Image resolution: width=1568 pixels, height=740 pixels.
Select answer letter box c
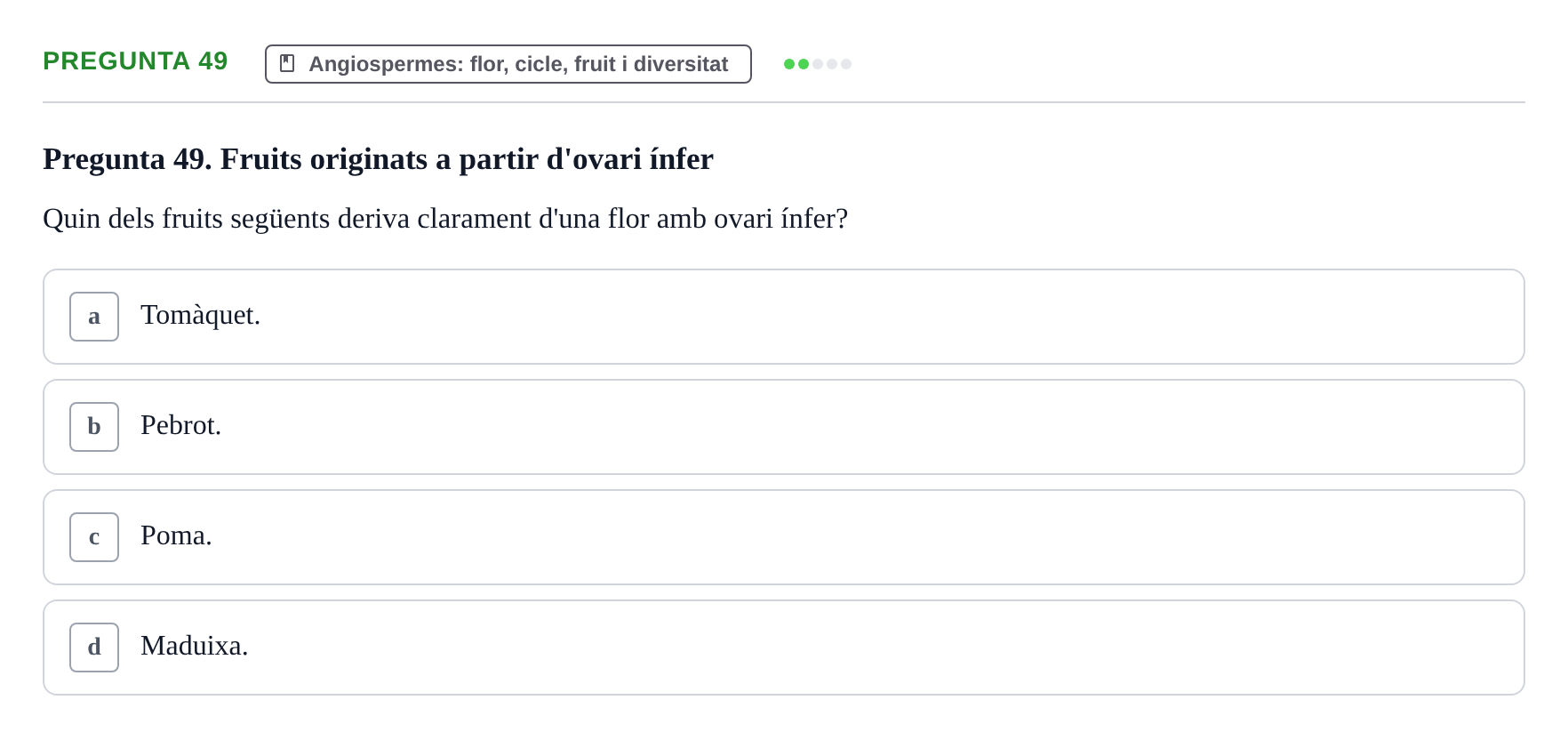coord(94,537)
